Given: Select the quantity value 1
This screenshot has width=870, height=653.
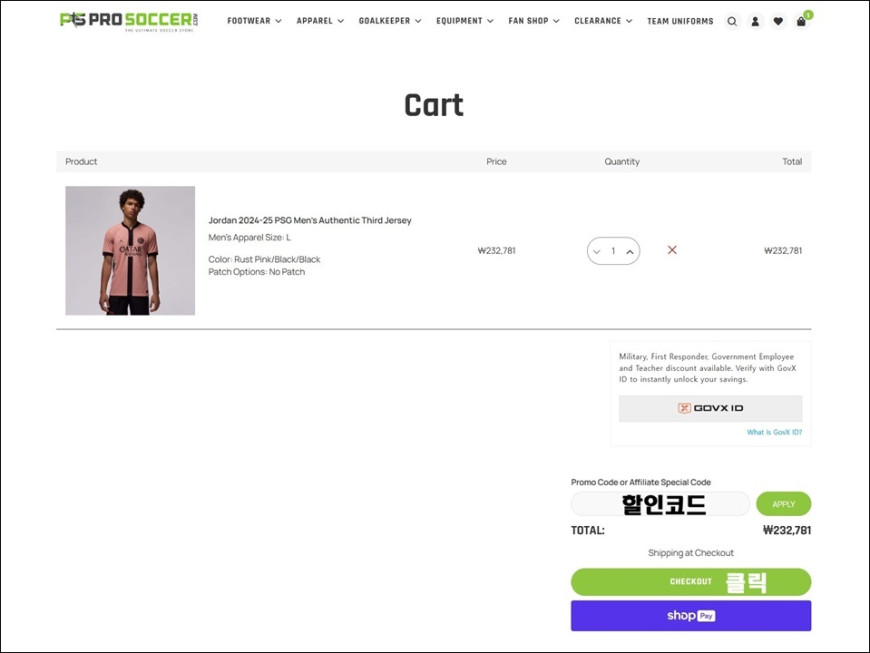Looking at the screenshot, I should pyautogui.click(x=613, y=251).
